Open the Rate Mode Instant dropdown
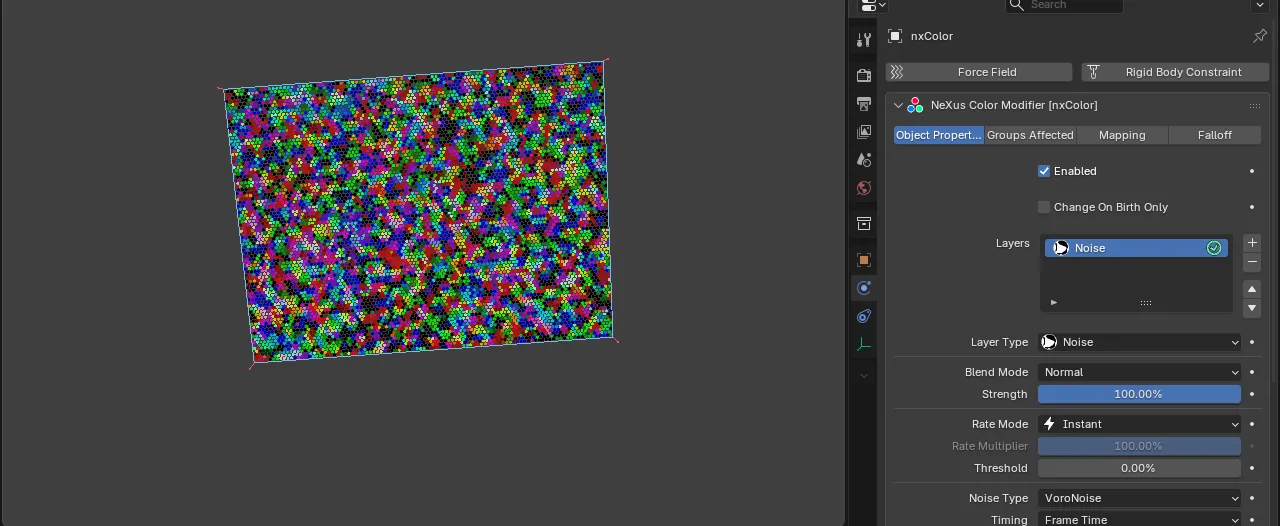 (1139, 424)
